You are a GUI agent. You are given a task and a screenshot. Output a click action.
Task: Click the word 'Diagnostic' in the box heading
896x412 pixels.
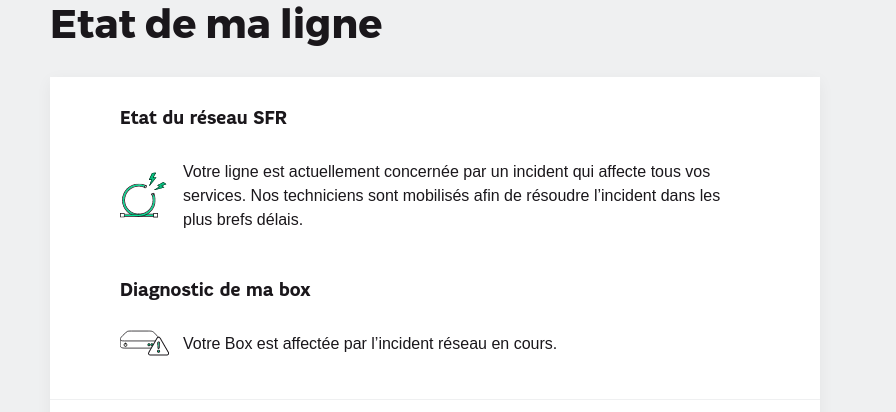(167, 290)
